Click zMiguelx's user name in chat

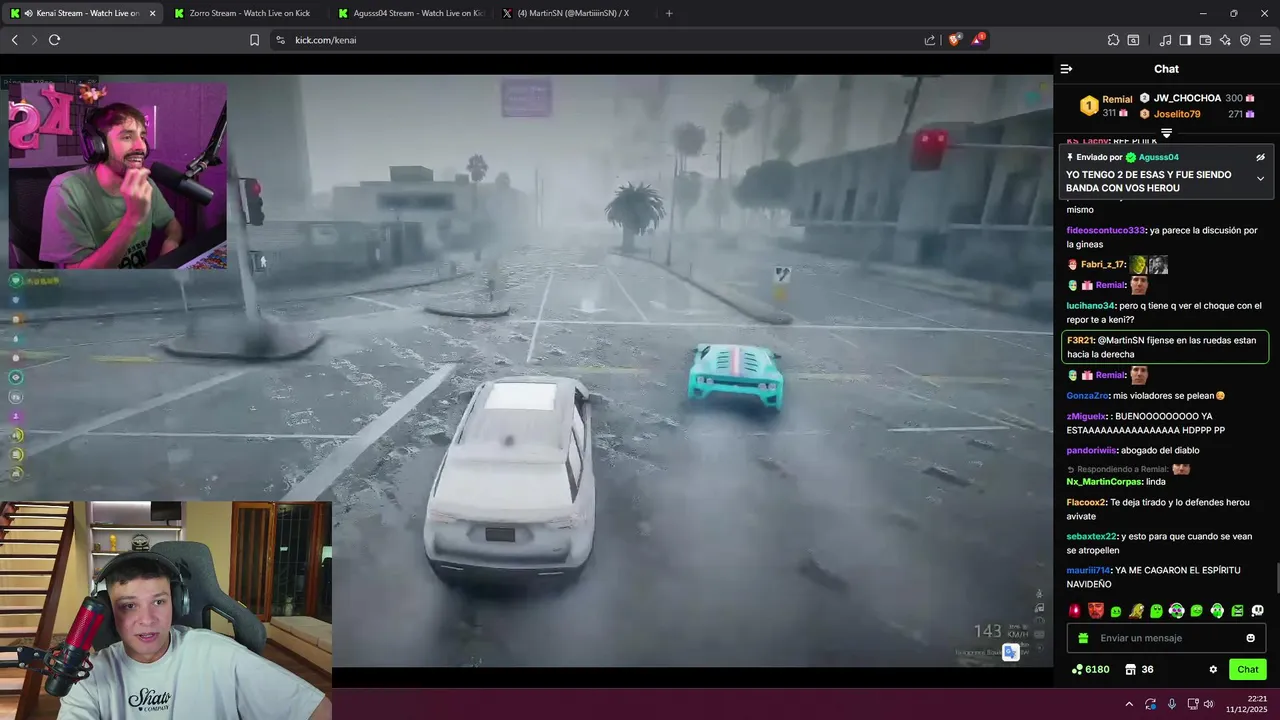(x=1086, y=416)
